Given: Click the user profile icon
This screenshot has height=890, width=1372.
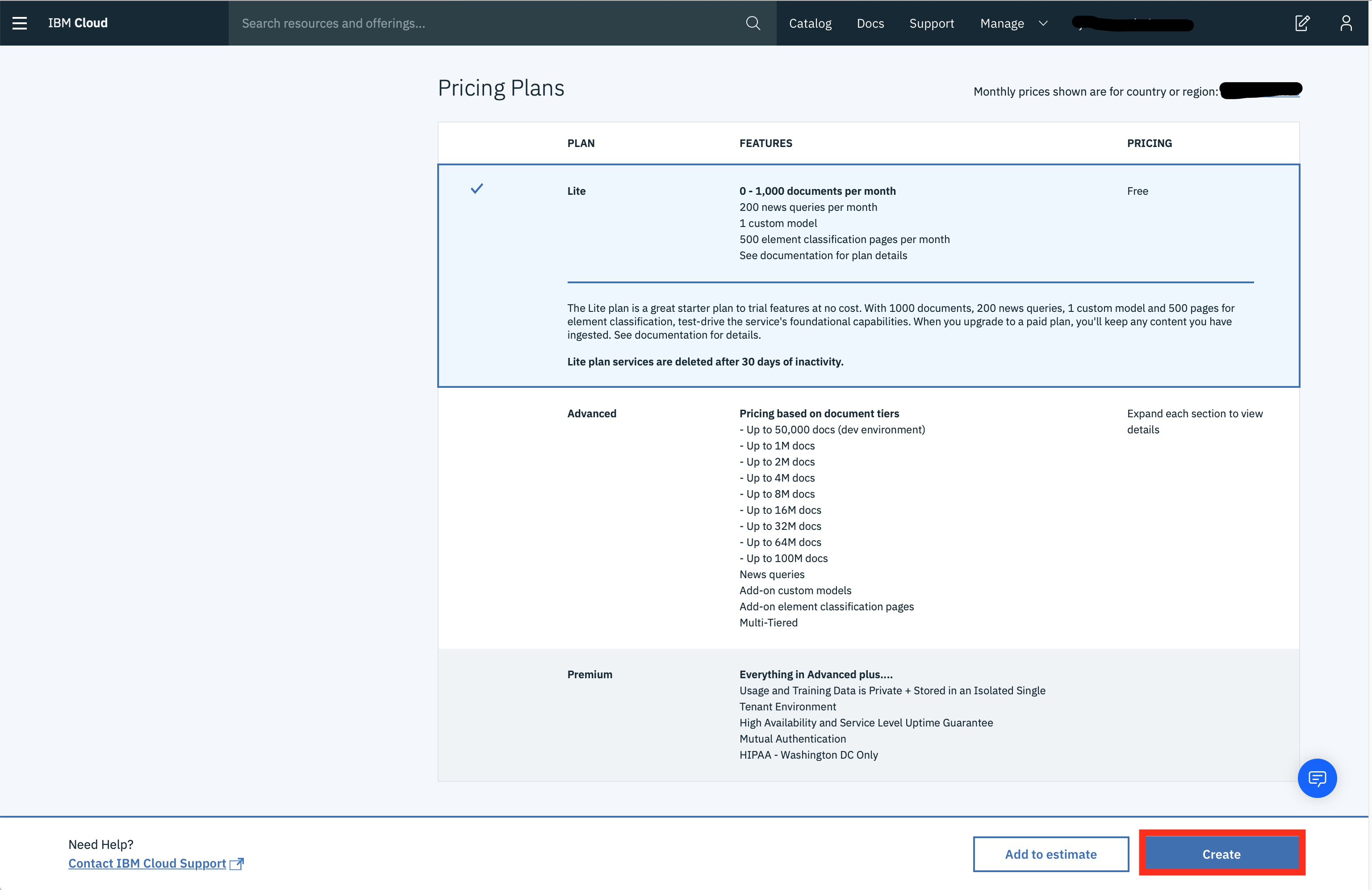Looking at the screenshot, I should coord(1346,23).
